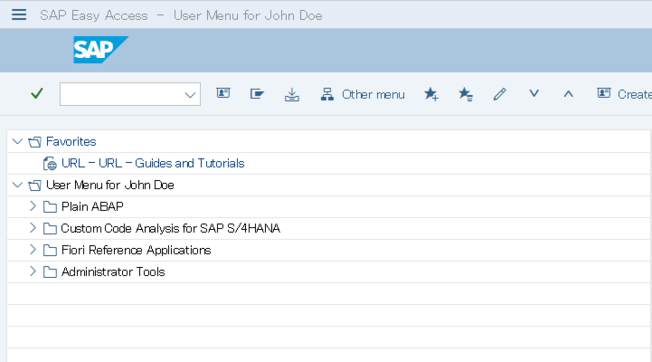This screenshot has width=652, height=362.
Task: Select Fiori Reference Applications folder item
Action: tap(136, 250)
